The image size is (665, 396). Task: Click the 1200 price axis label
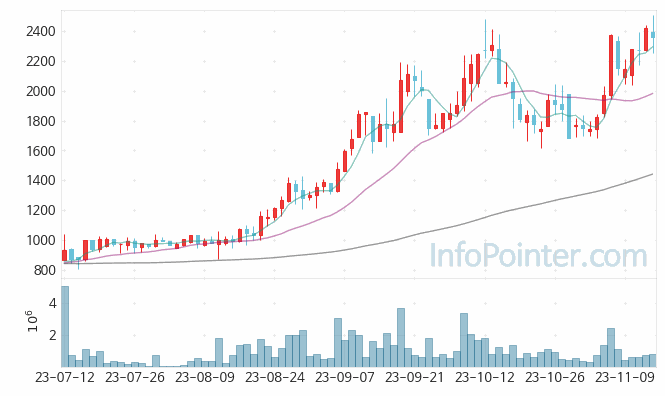point(41,210)
